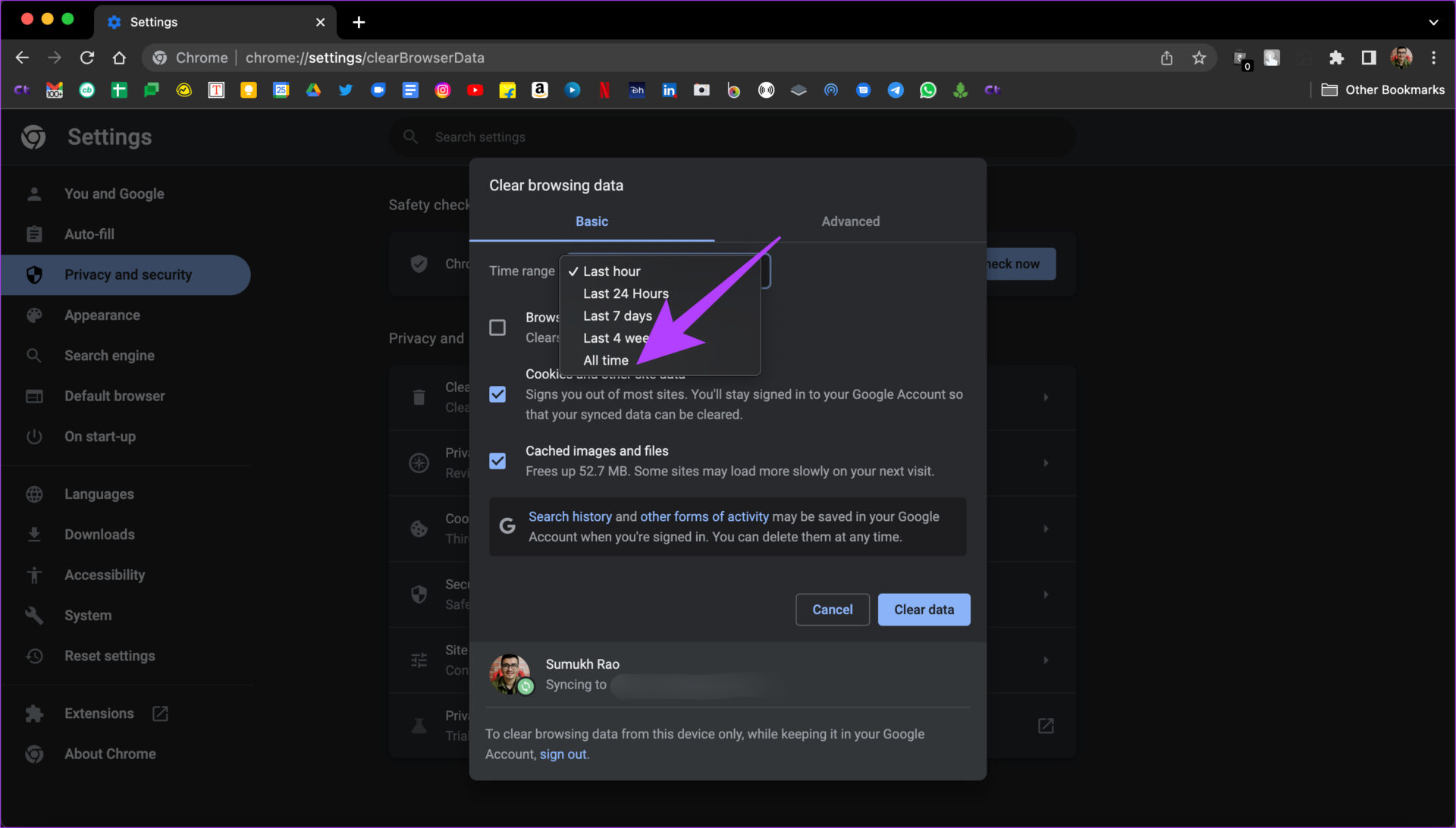Switch to the Advanced tab
This screenshot has height=828, width=1456.
[x=850, y=221]
